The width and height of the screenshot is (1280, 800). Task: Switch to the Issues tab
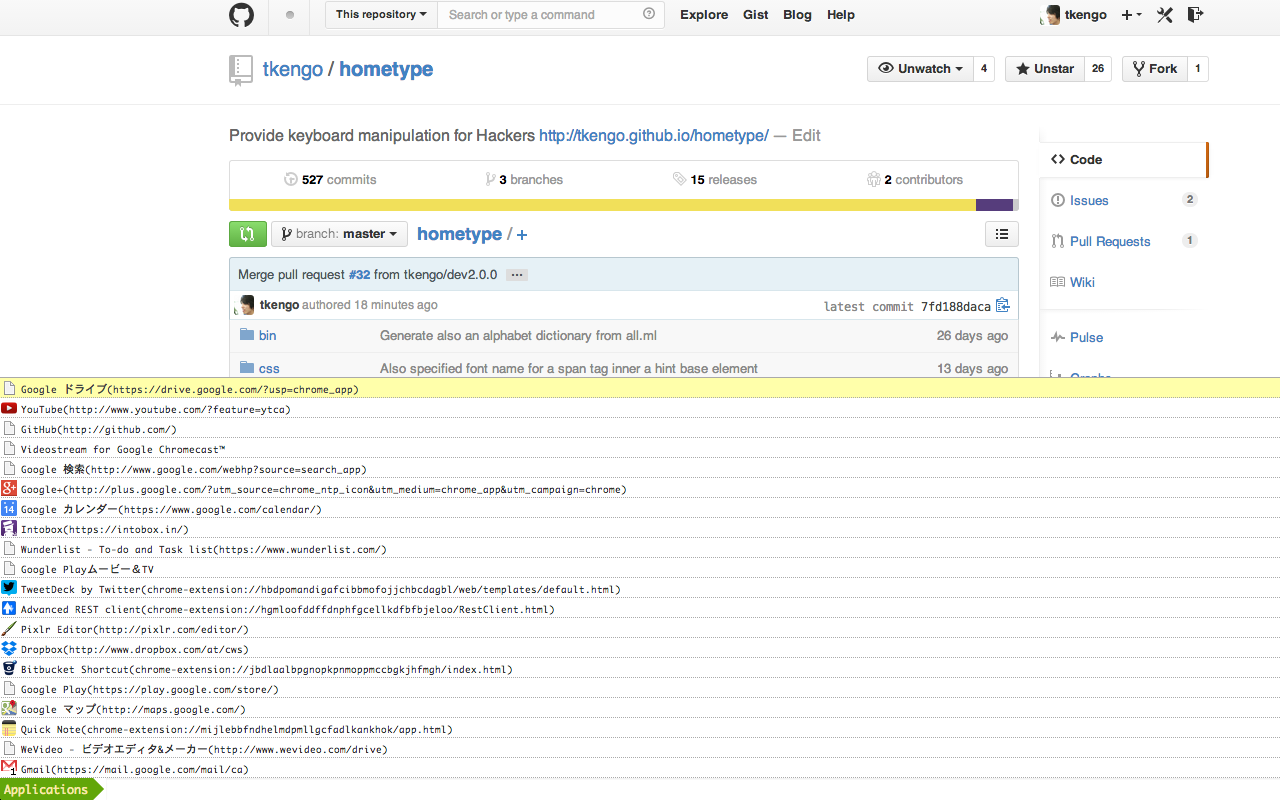click(x=1123, y=200)
